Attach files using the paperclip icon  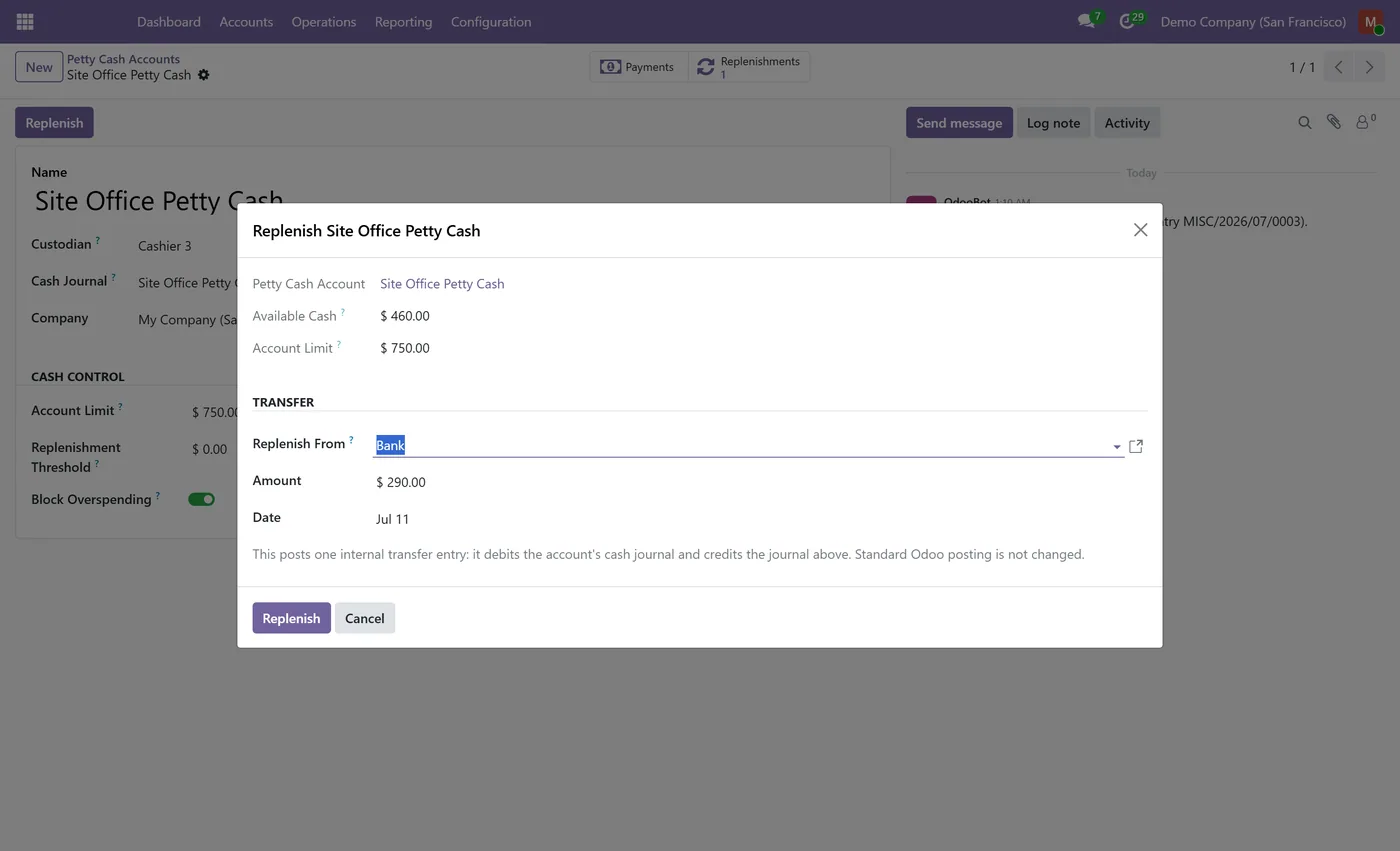(1333, 122)
